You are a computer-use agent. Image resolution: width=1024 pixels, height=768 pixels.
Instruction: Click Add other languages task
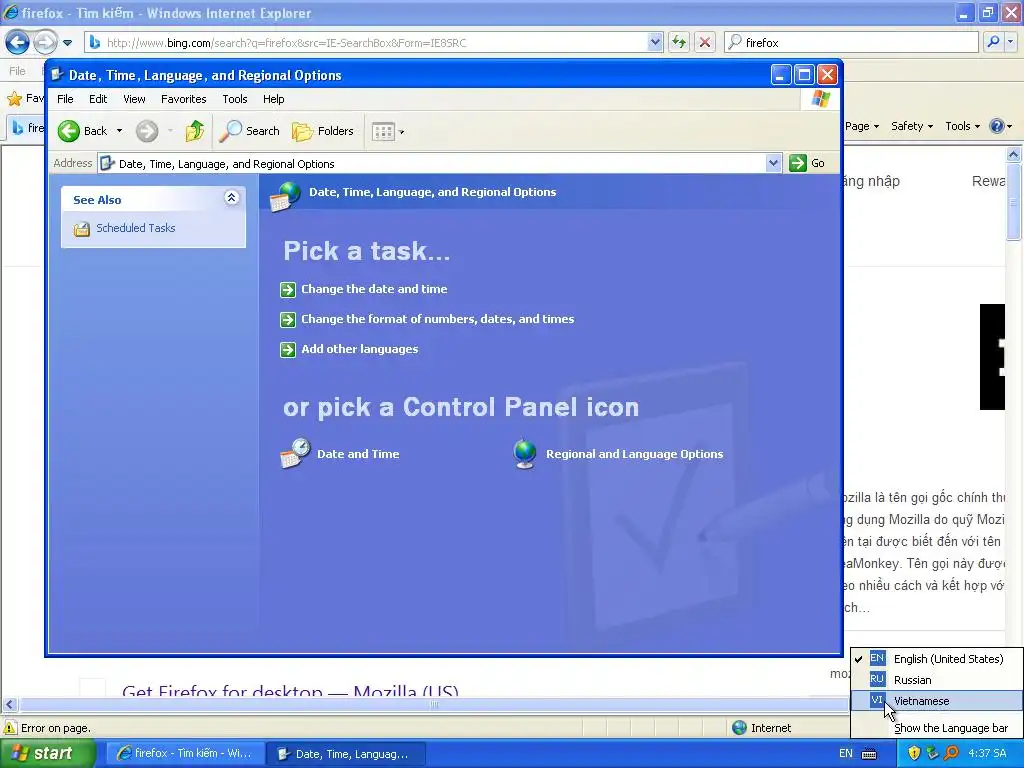pyautogui.click(x=359, y=349)
